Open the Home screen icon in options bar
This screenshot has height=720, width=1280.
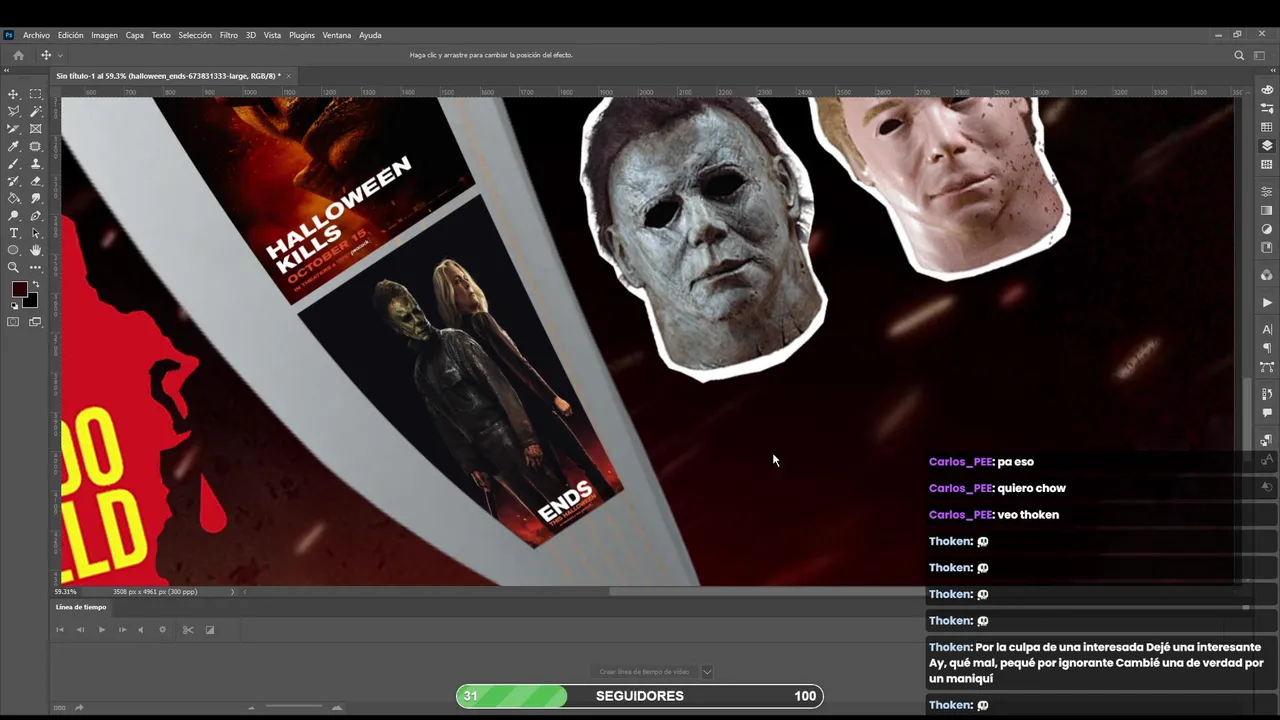coord(18,55)
